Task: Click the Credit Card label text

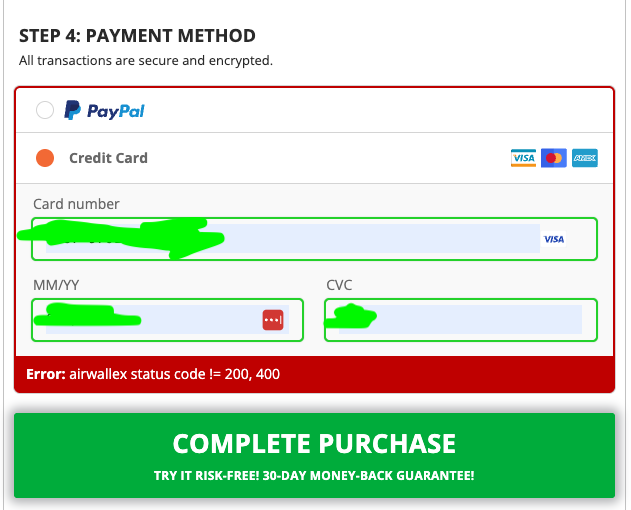Action: click(x=108, y=158)
